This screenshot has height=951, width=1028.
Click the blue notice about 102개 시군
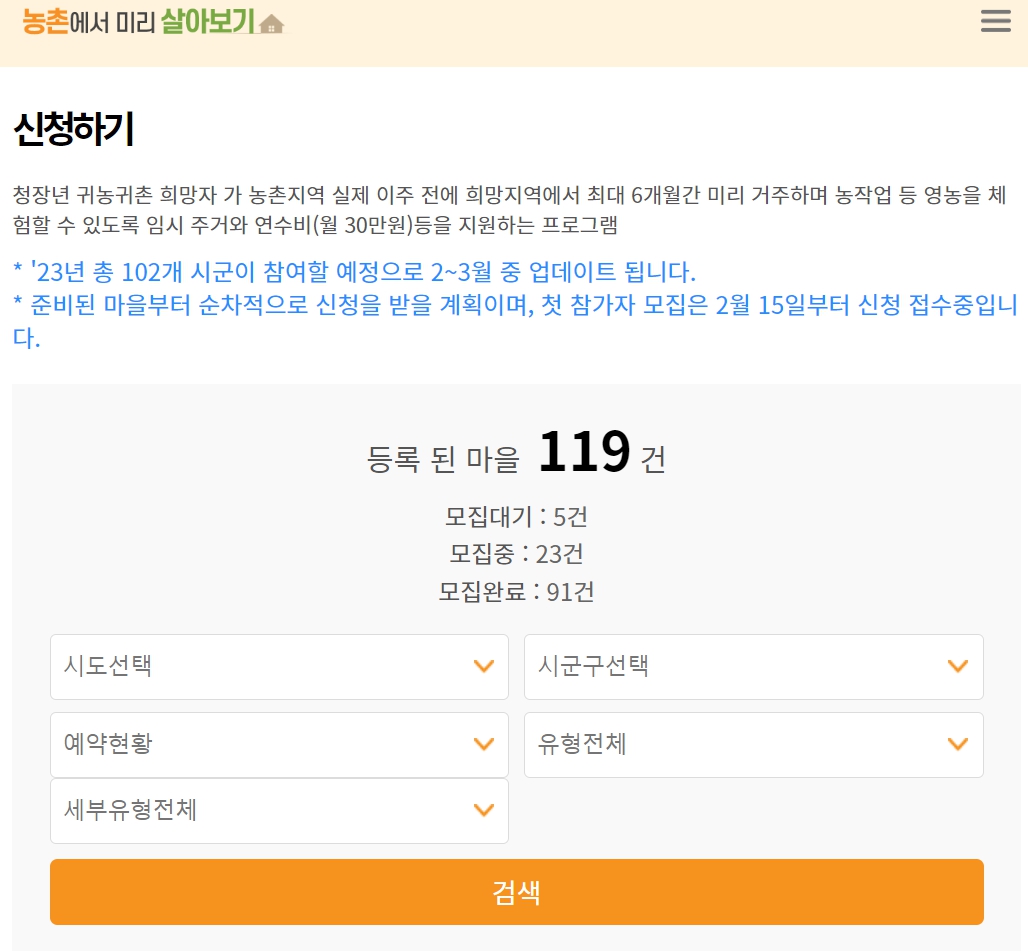click(x=354, y=271)
